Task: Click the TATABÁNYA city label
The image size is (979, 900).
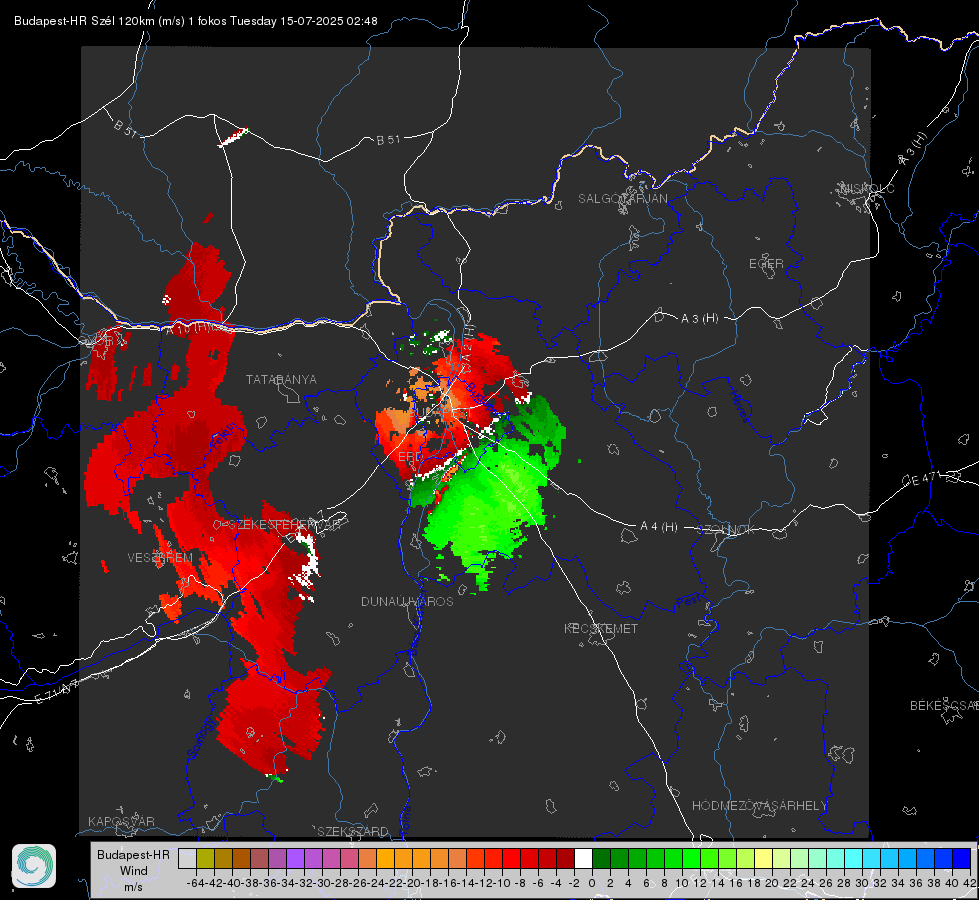Action: 281,379
